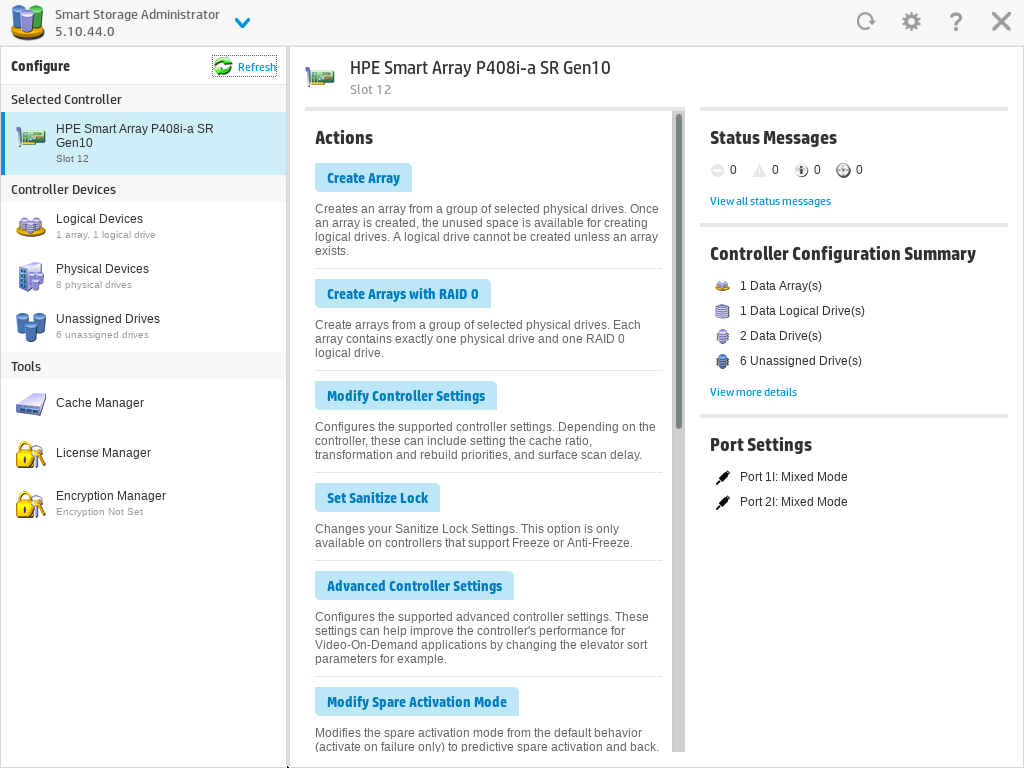
Task: Open License Manager padlock icon
Action: [30, 453]
